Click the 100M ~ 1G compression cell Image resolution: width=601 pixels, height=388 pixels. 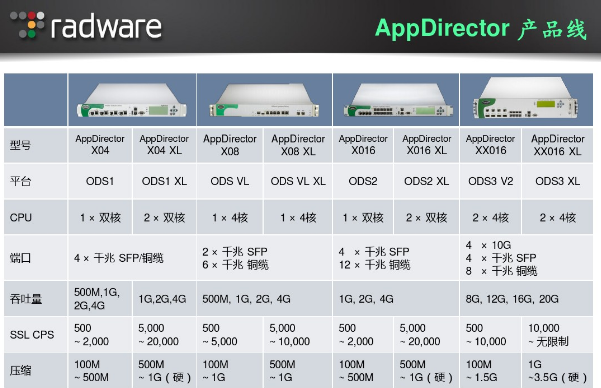[230, 371]
